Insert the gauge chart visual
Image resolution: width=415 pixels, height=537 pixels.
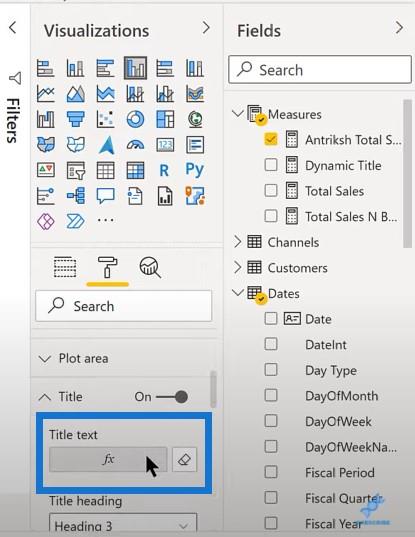click(x=135, y=145)
